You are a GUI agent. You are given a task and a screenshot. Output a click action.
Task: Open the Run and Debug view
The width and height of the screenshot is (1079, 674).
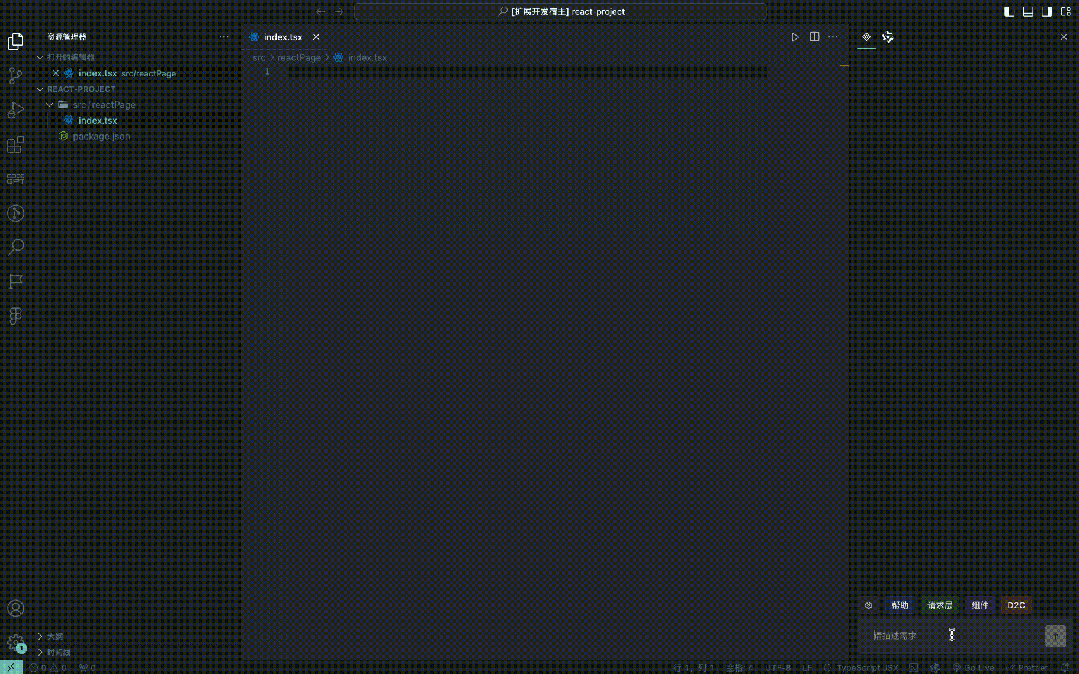[x=16, y=110]
